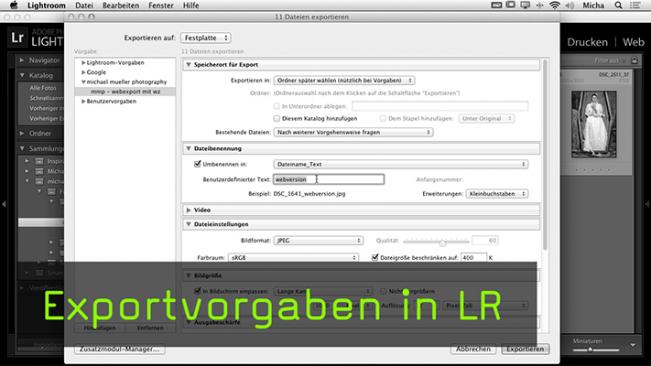The height and width of the screenshot is (366, 651).
Task: Expand the Video section
Action: (x=188, y=210)
